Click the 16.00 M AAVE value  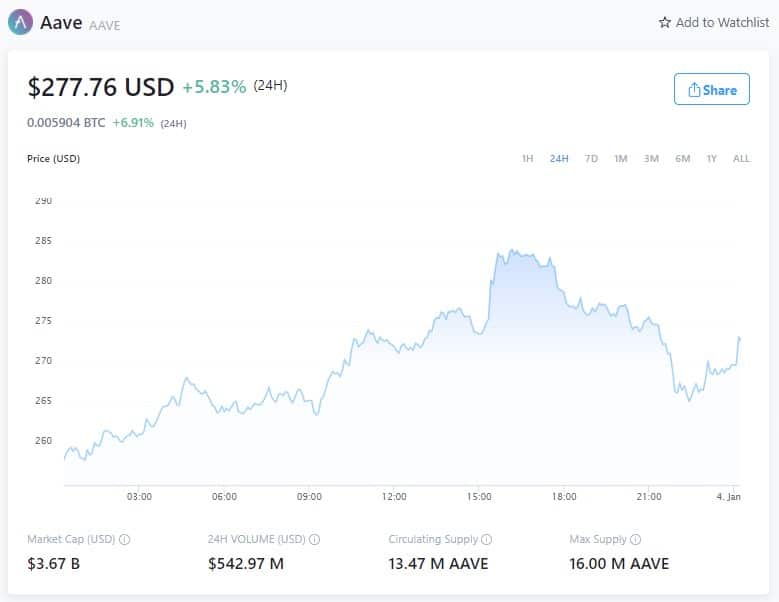619,564
